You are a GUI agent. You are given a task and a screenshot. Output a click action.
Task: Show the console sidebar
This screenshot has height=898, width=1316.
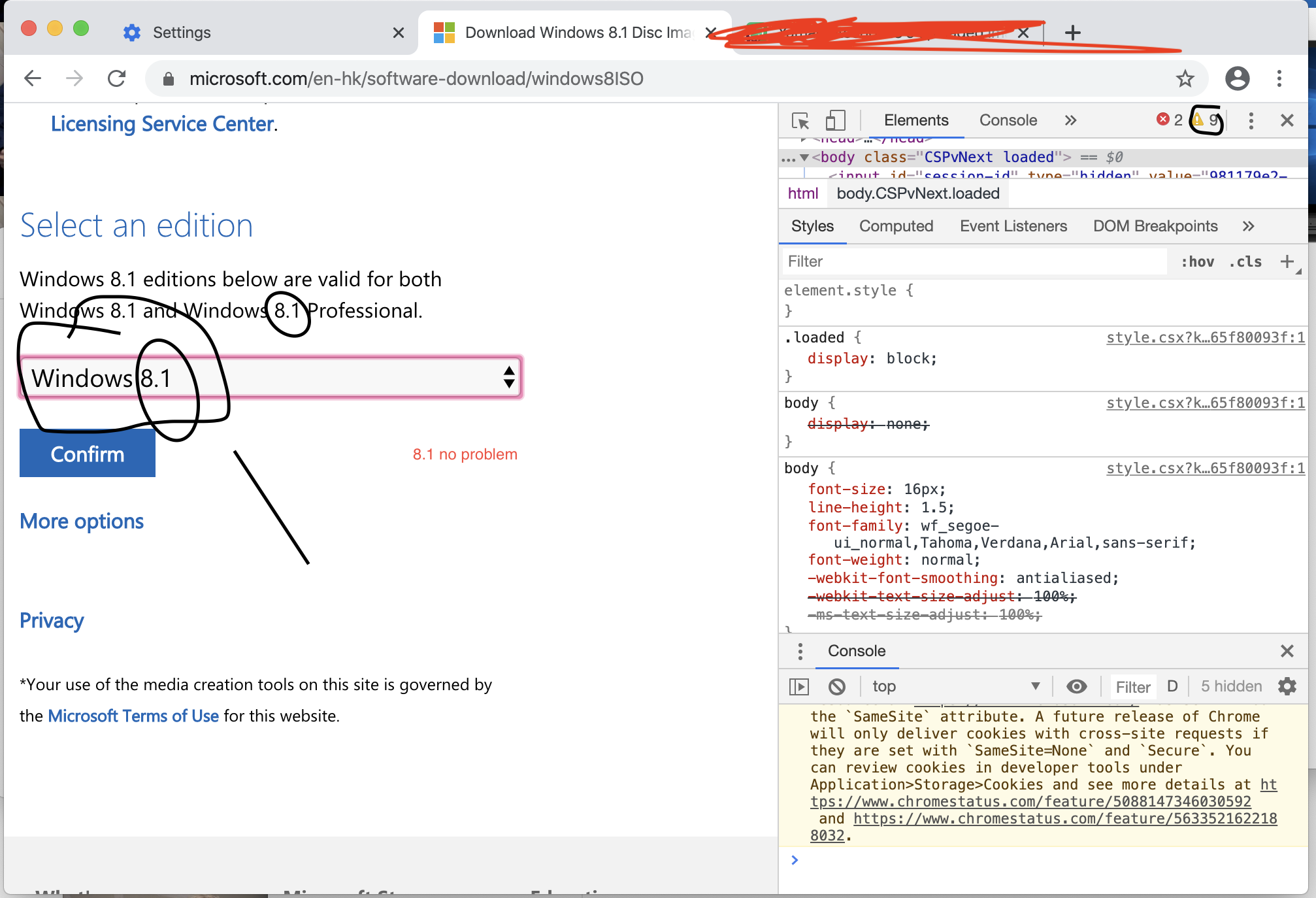pos(798,686)
